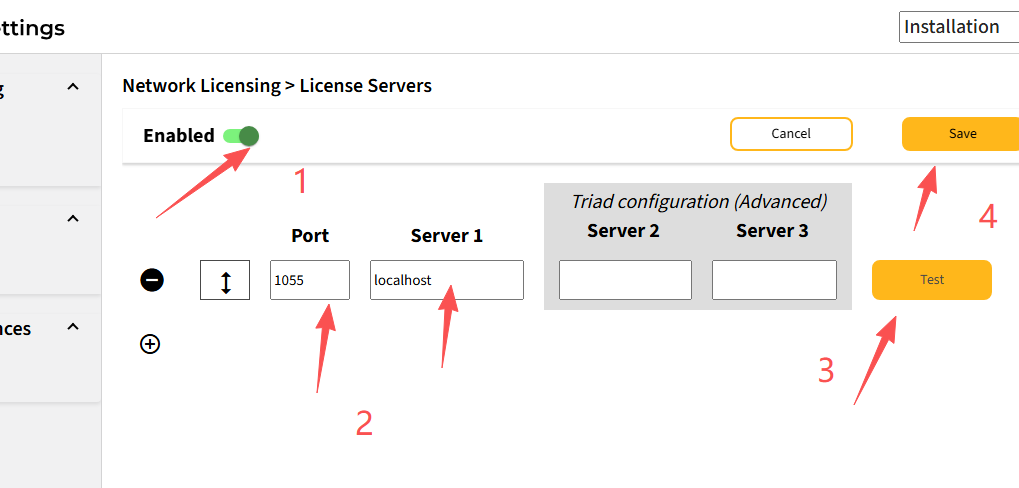Viewport: 1019px width, 488px height.
Task: Click the Triad configuration (Advanced) heading
Action: (x=698, y=201)
